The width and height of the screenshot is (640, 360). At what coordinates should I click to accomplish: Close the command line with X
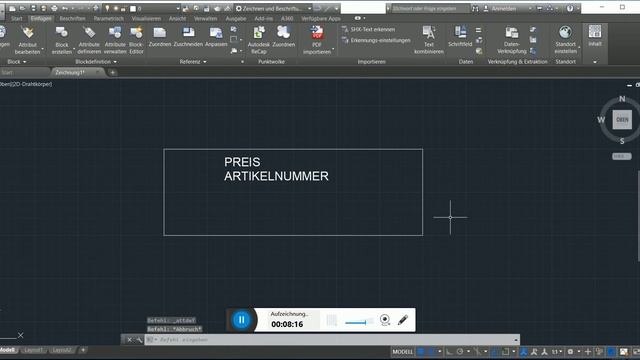[x=129, y=340]
